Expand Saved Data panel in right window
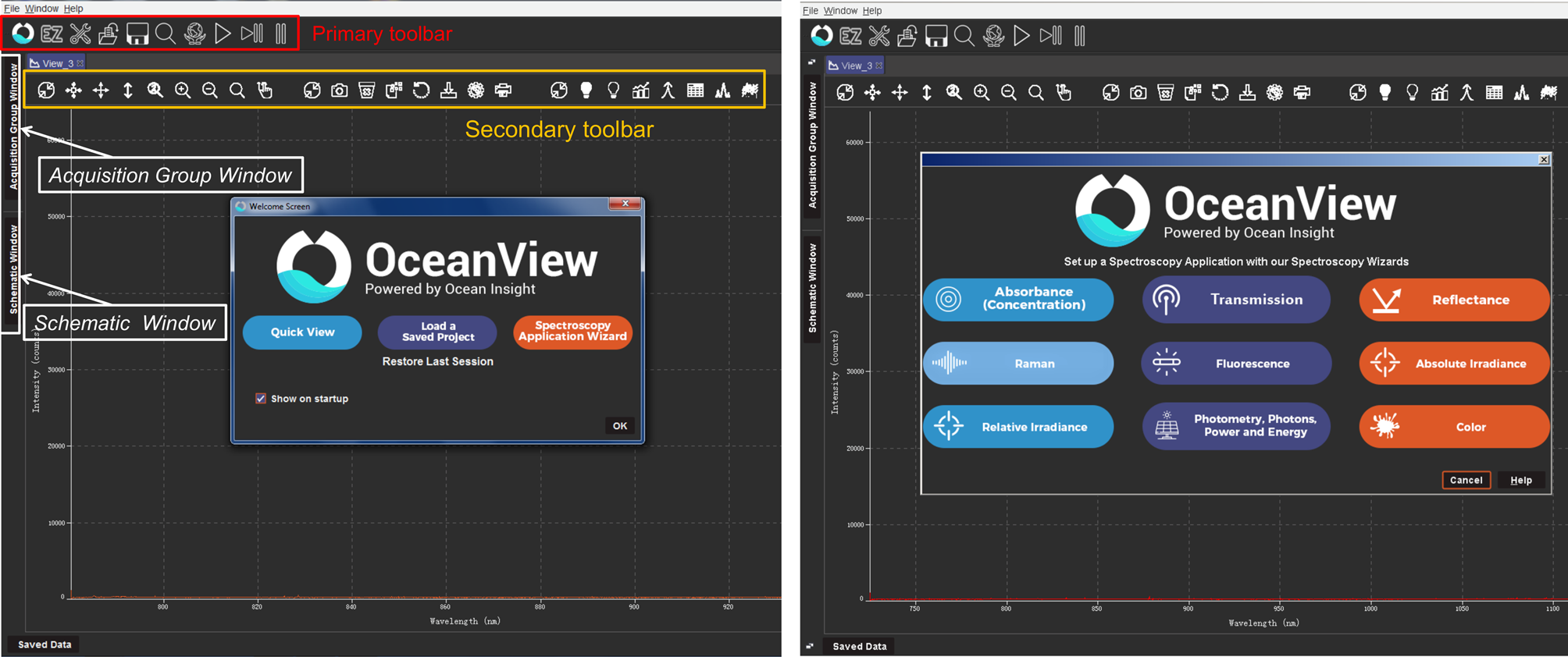Viewport: 1568px width, 657px height. click(x=860, y=646)
